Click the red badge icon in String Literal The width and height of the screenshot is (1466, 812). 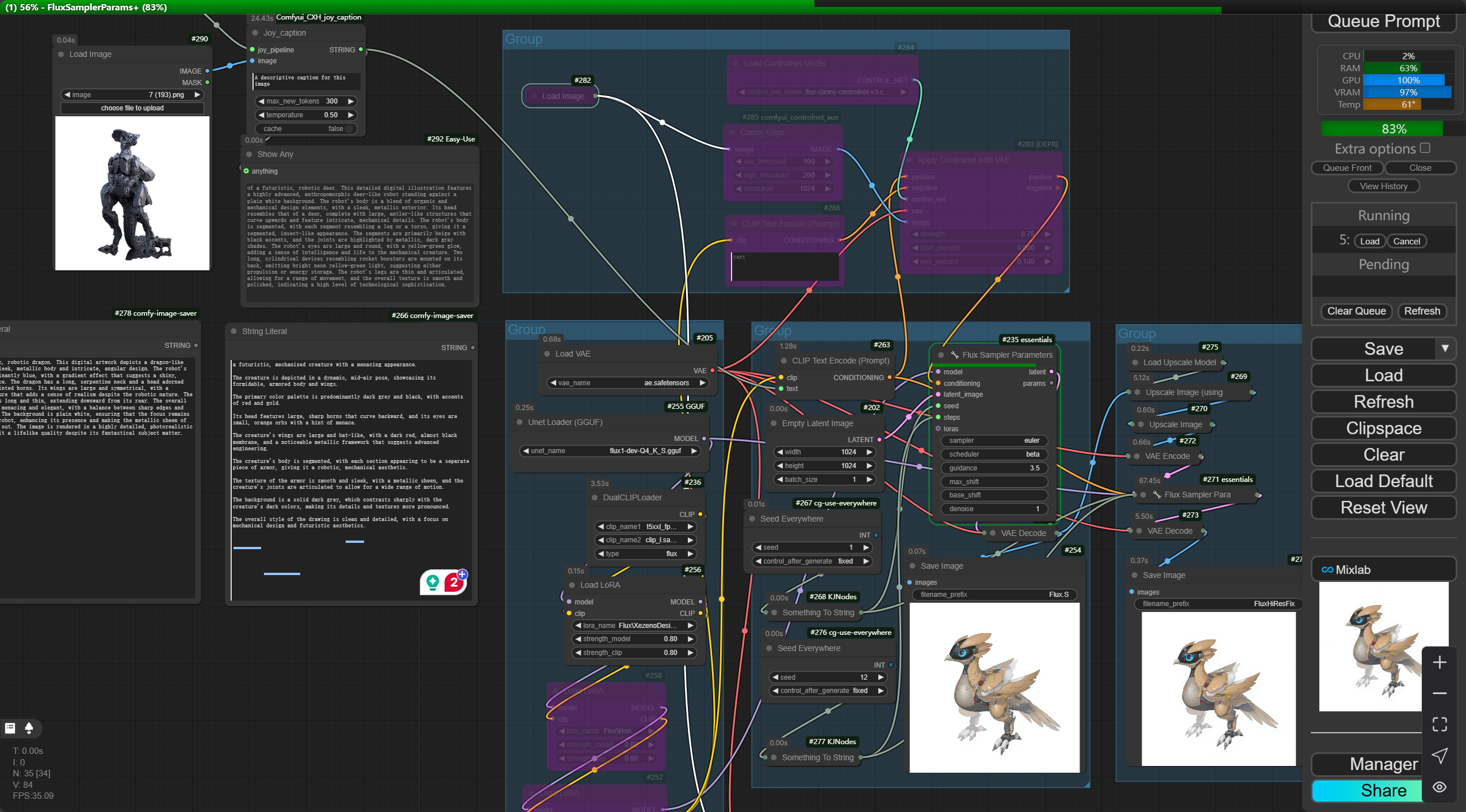pyautogui.click(x=454, y=583)
